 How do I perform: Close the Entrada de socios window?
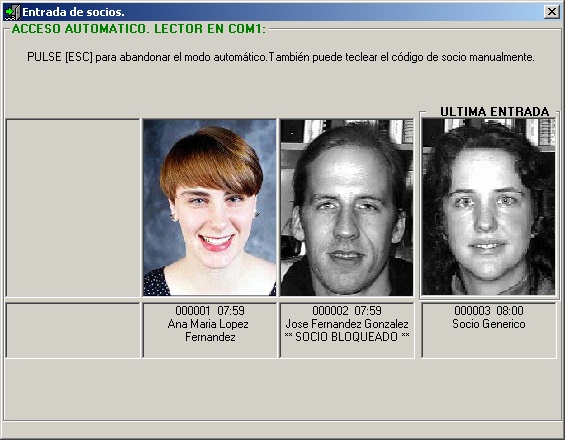click(551, 12)
